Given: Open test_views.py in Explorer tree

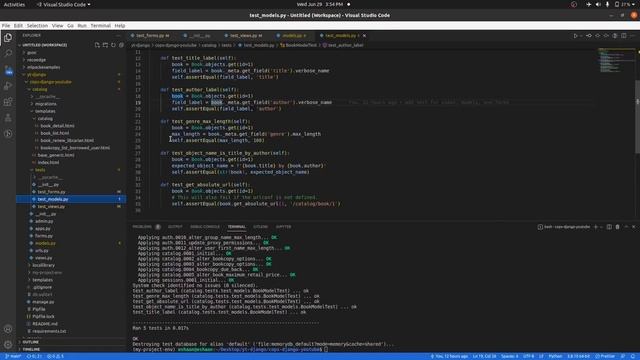Looking at the screenshot, I should pos(51,207).
